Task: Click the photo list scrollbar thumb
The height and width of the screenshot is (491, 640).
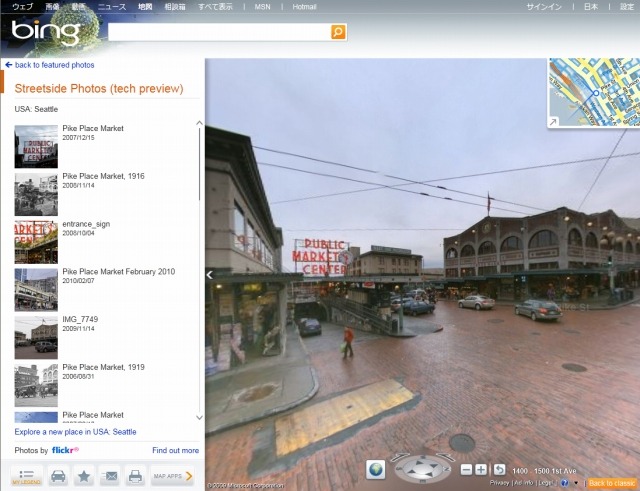Action: [199, 163]
